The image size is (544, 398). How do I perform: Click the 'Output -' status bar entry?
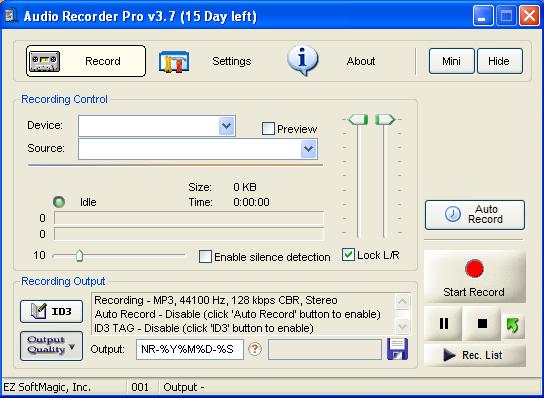(184, 387)
